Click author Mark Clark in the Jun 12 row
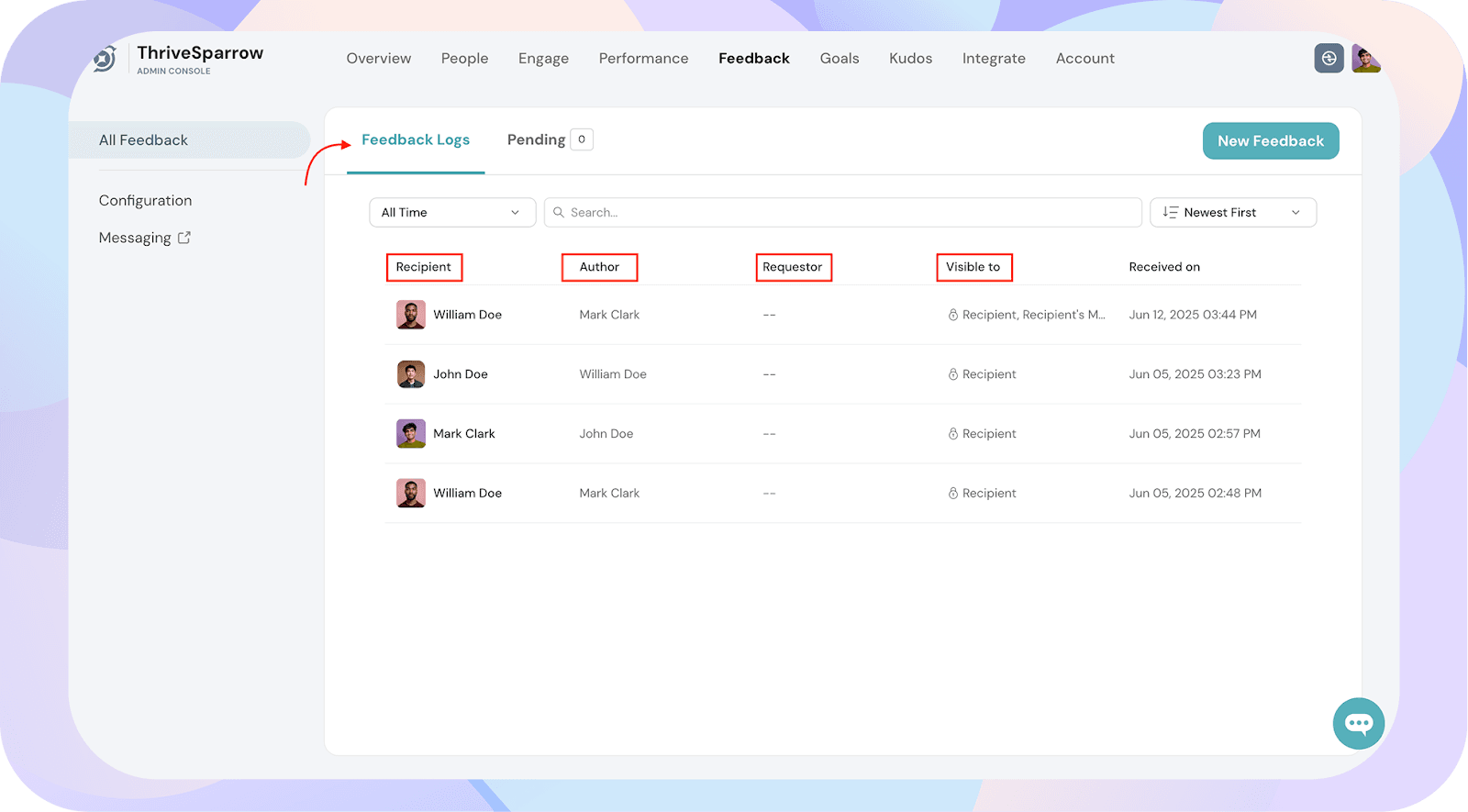The width and height of the screenshot is (1468, 812). point(609,315)
